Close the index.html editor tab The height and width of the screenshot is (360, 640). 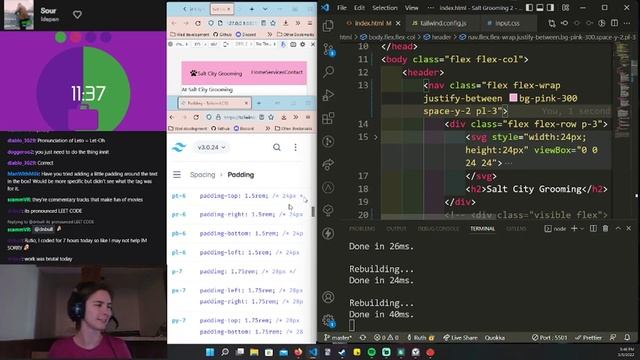[398, 23]
